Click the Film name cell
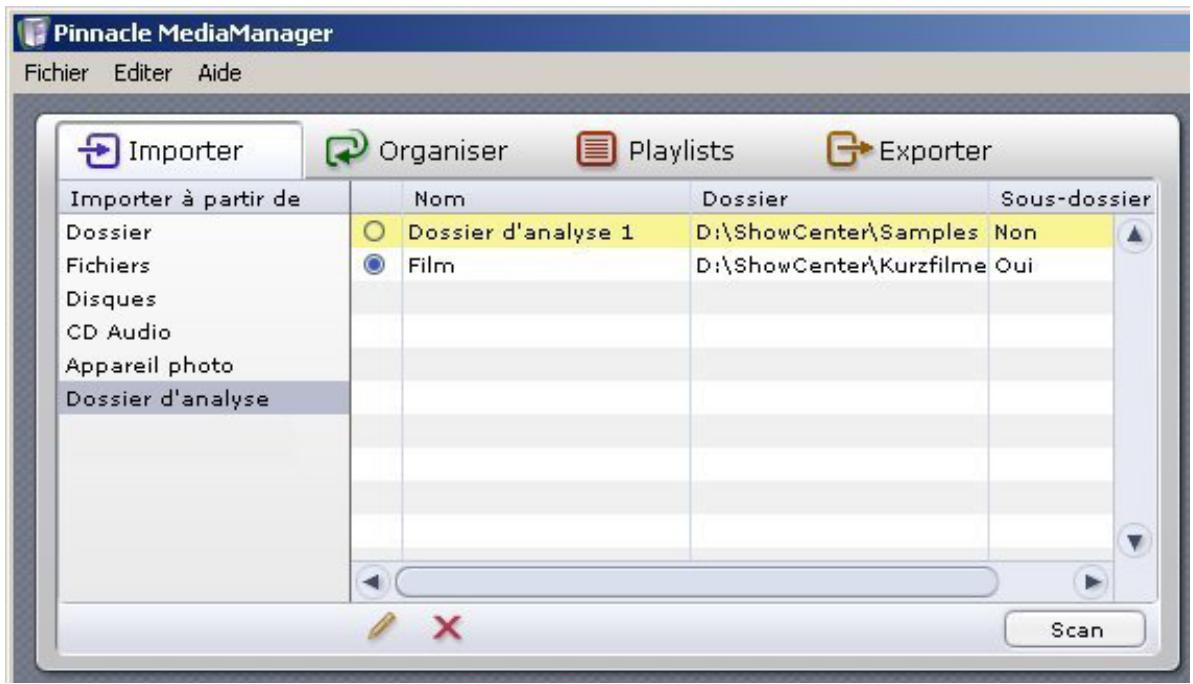 pyautogui.click(x=546, y=266)
